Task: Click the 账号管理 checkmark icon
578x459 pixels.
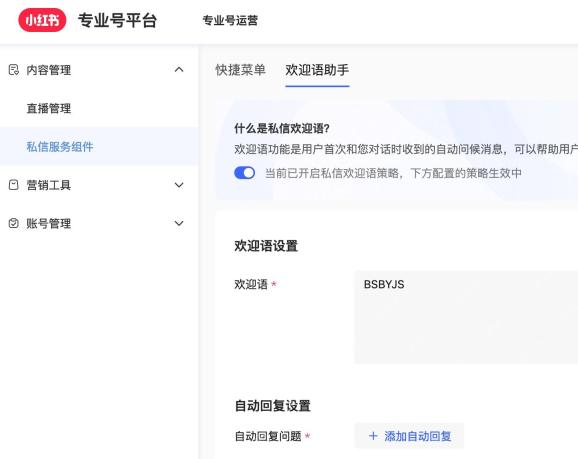Action: pos(14,223)
